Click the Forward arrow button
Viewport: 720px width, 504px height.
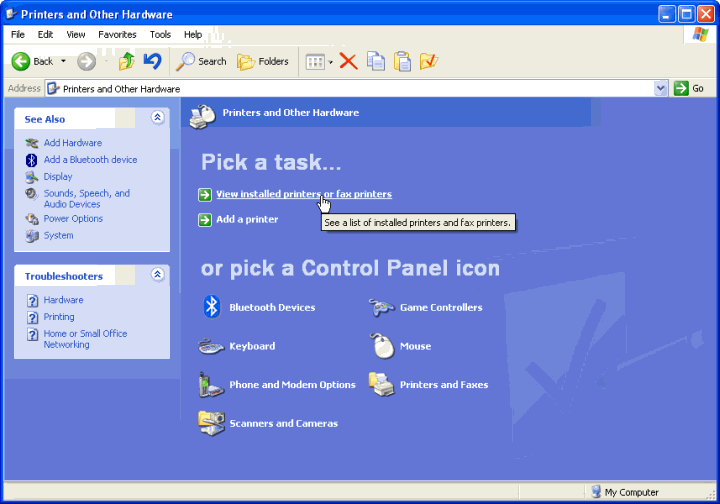[86, 62]
